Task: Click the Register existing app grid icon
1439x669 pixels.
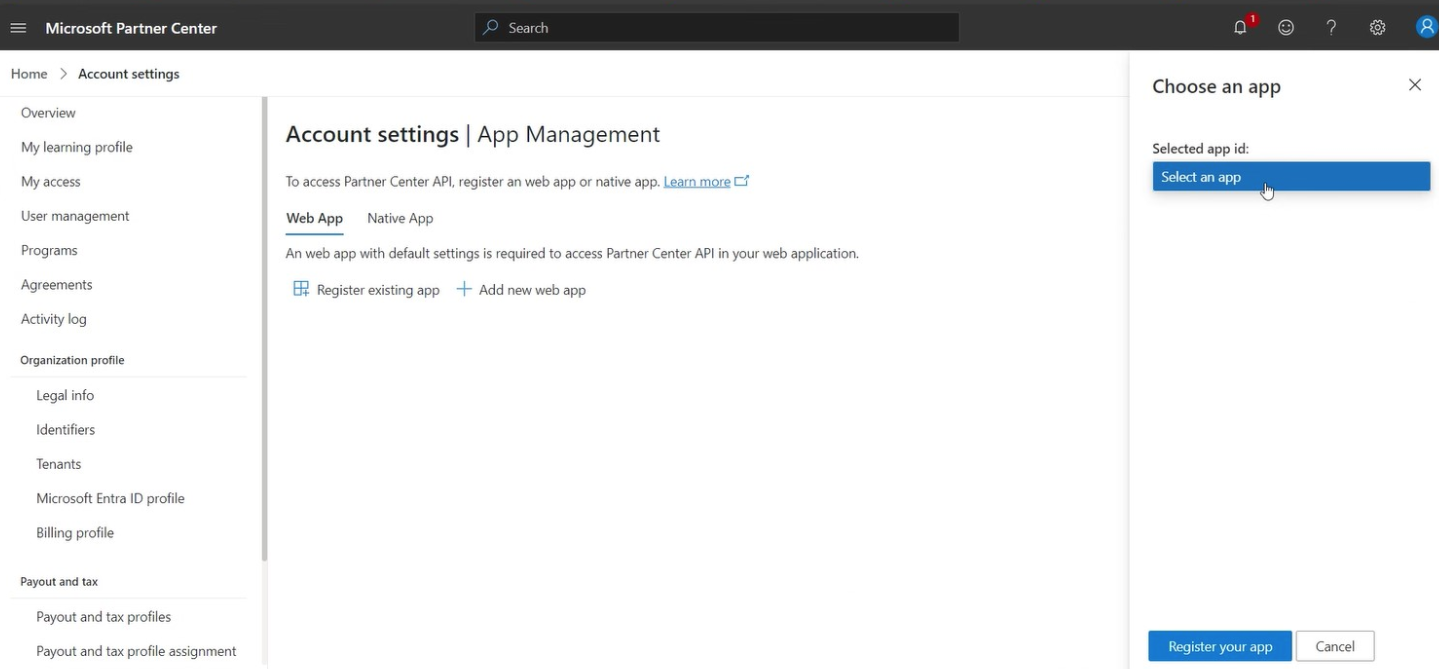Action: [301, 289]
